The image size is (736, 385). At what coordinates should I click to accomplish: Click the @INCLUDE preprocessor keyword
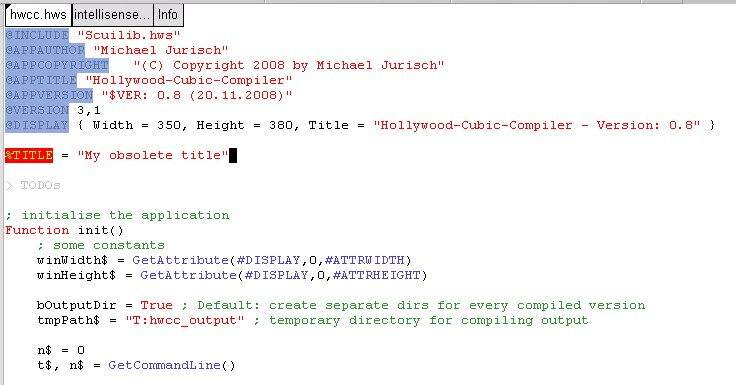click(x=37, y=35)
